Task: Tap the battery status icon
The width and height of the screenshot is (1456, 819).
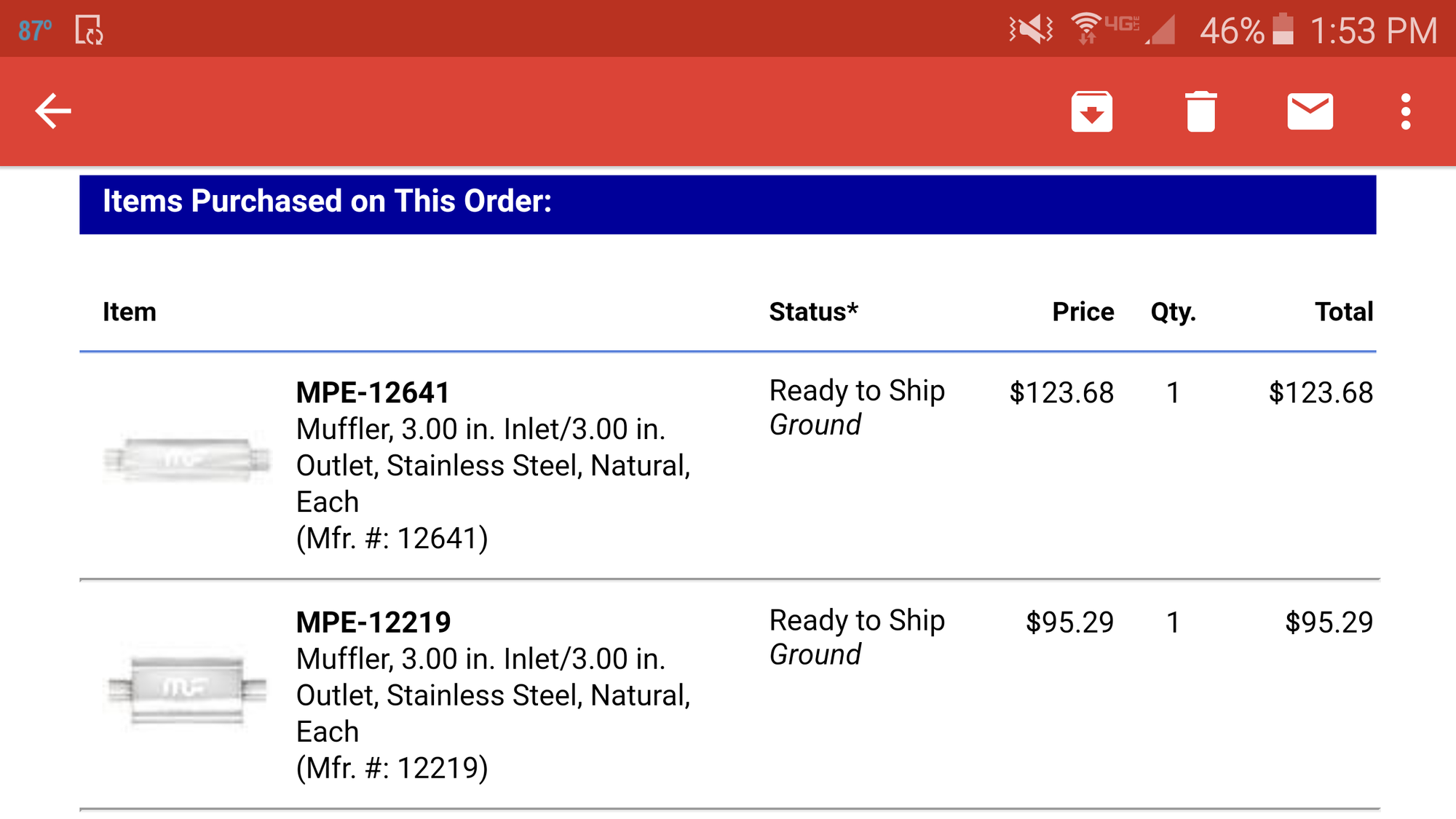Action: (x=1283, y=29)
